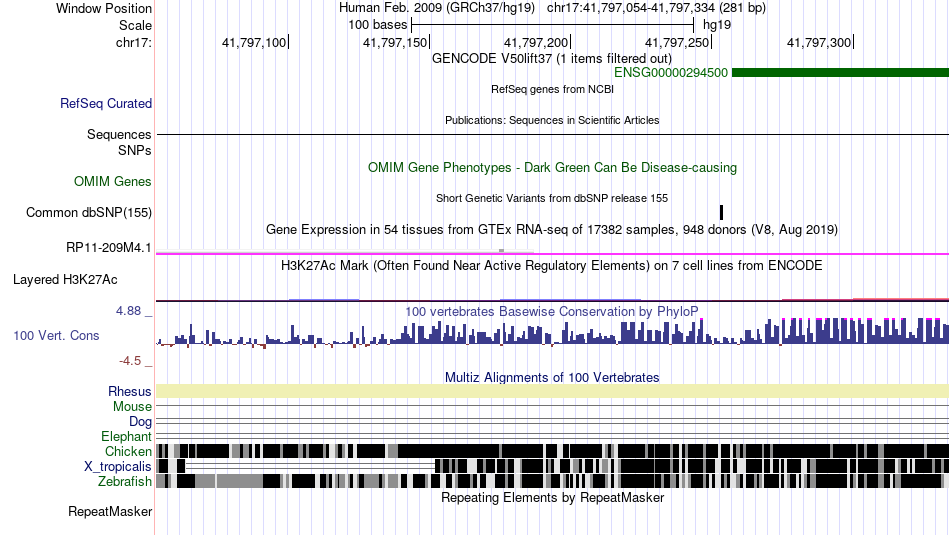The width and height of the screenshot is (950, 535).
Task: Click the 100 bases scale bar
Action: pos(552,25)
